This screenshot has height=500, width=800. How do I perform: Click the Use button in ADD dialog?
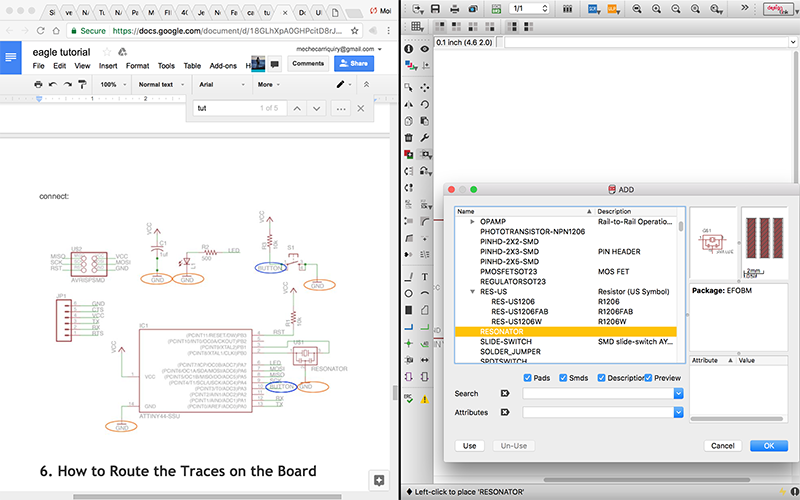[469, 446]
